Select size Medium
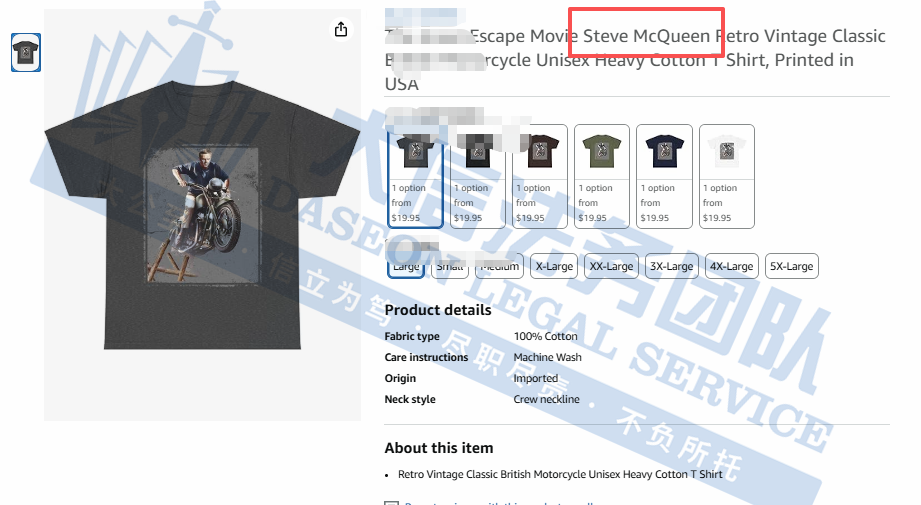The width and height of the screenshot is (921, 505). click(499, 266)
